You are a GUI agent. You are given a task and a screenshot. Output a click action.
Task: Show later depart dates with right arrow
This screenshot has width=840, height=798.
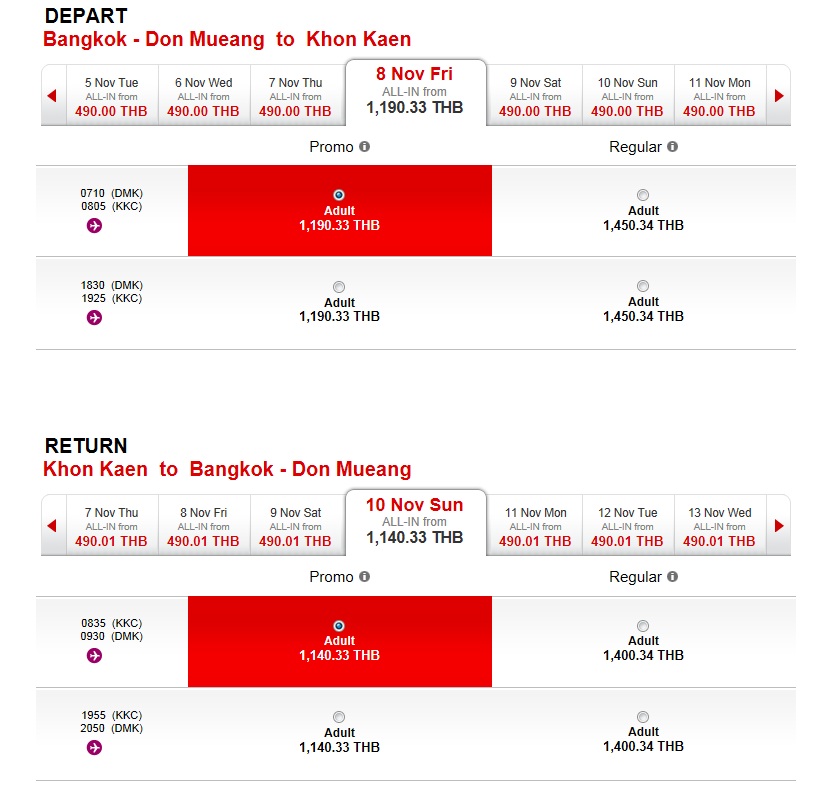click(779, 96)
